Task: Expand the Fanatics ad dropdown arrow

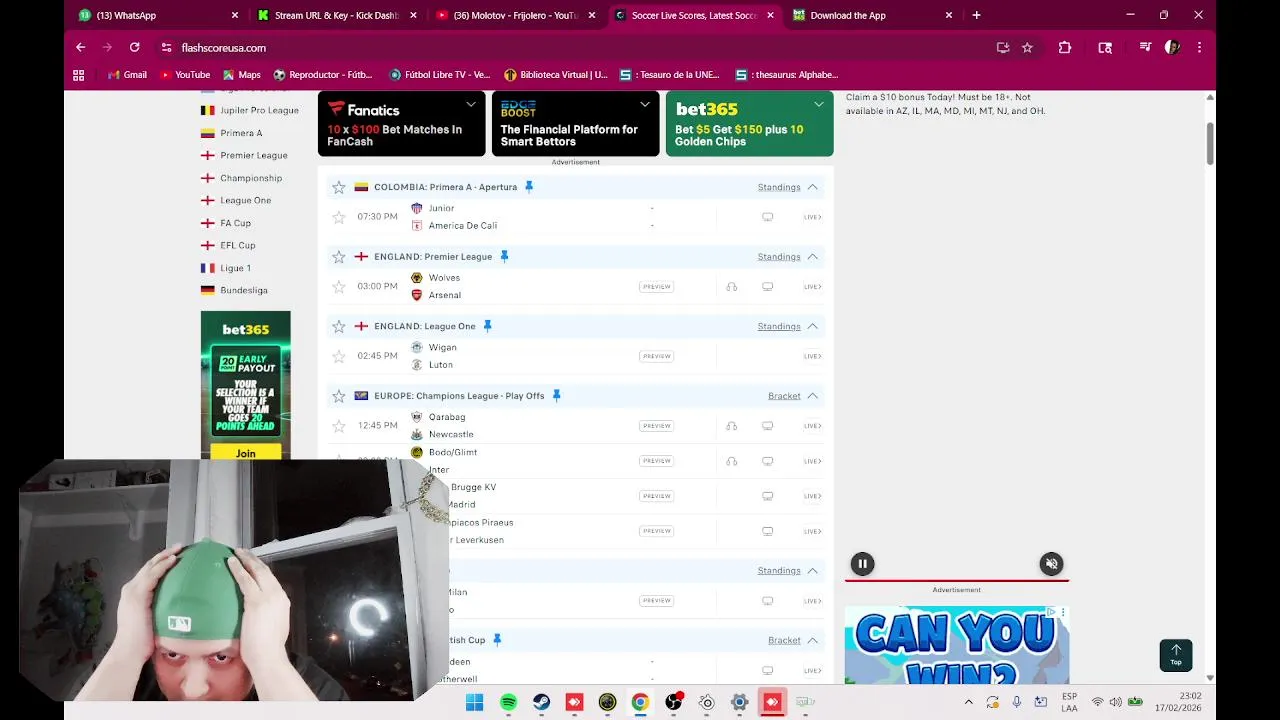Action: point(471,104)
